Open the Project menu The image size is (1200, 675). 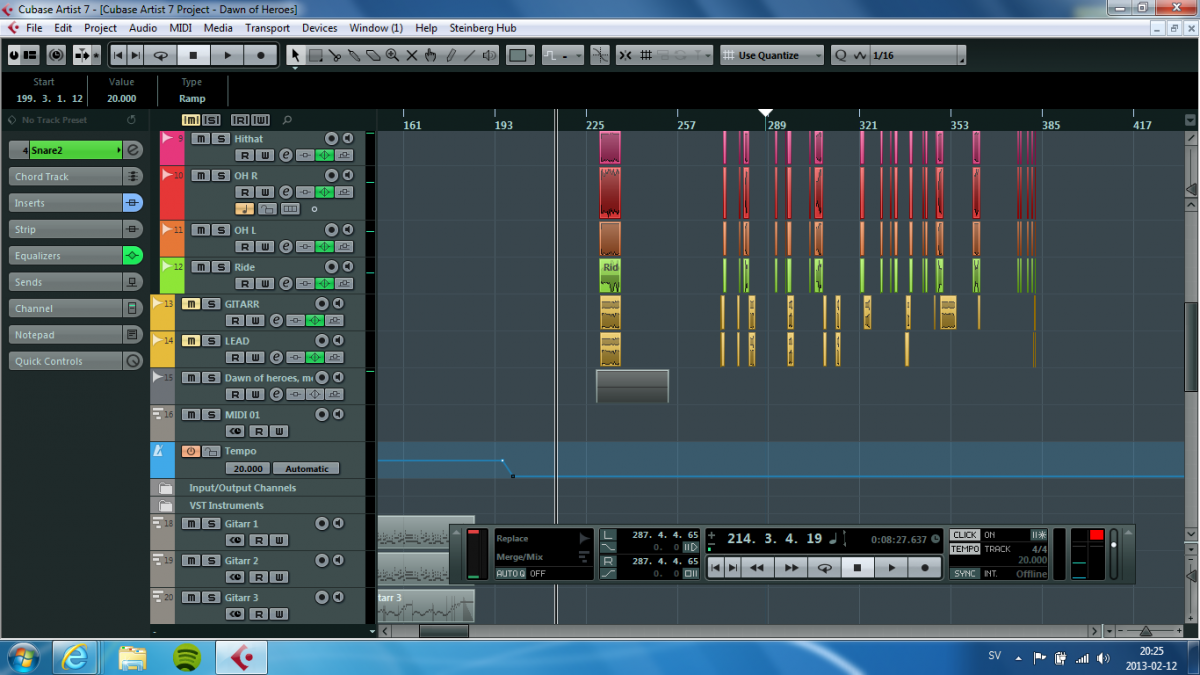click(x=100, y=28)
